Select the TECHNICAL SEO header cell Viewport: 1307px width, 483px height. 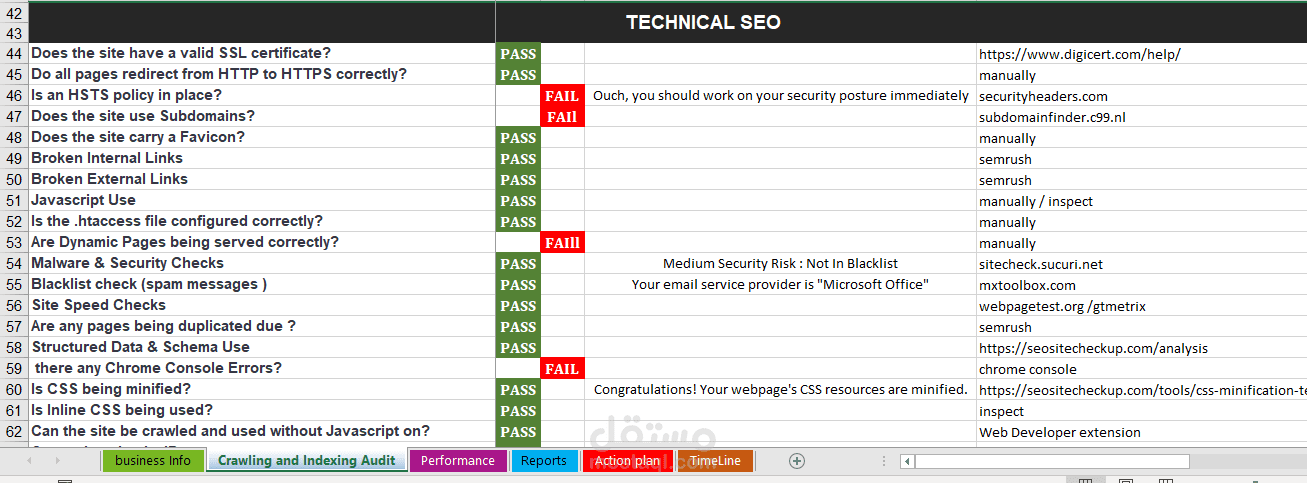pos(703,22)
